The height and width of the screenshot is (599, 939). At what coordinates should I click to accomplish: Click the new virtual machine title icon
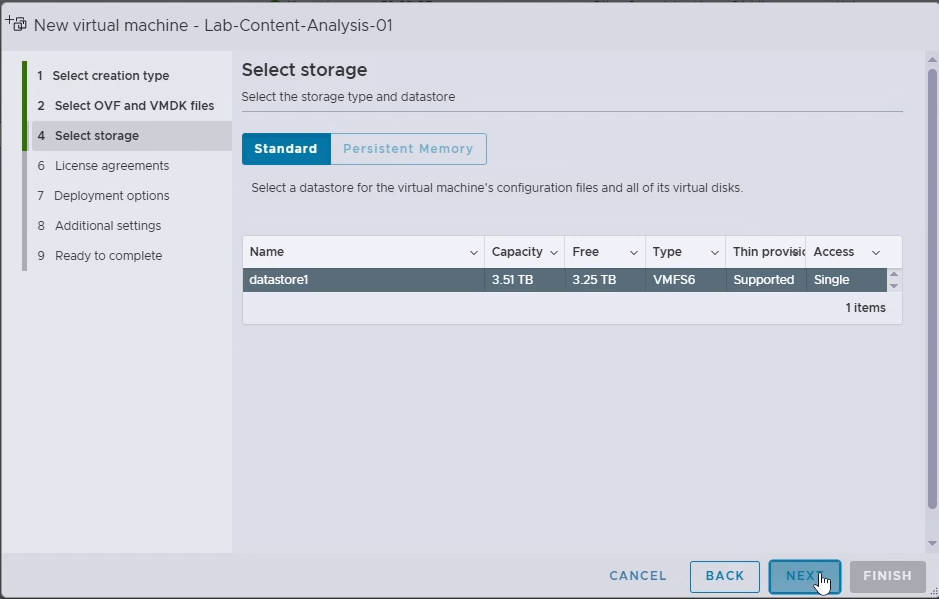point(16,24)
